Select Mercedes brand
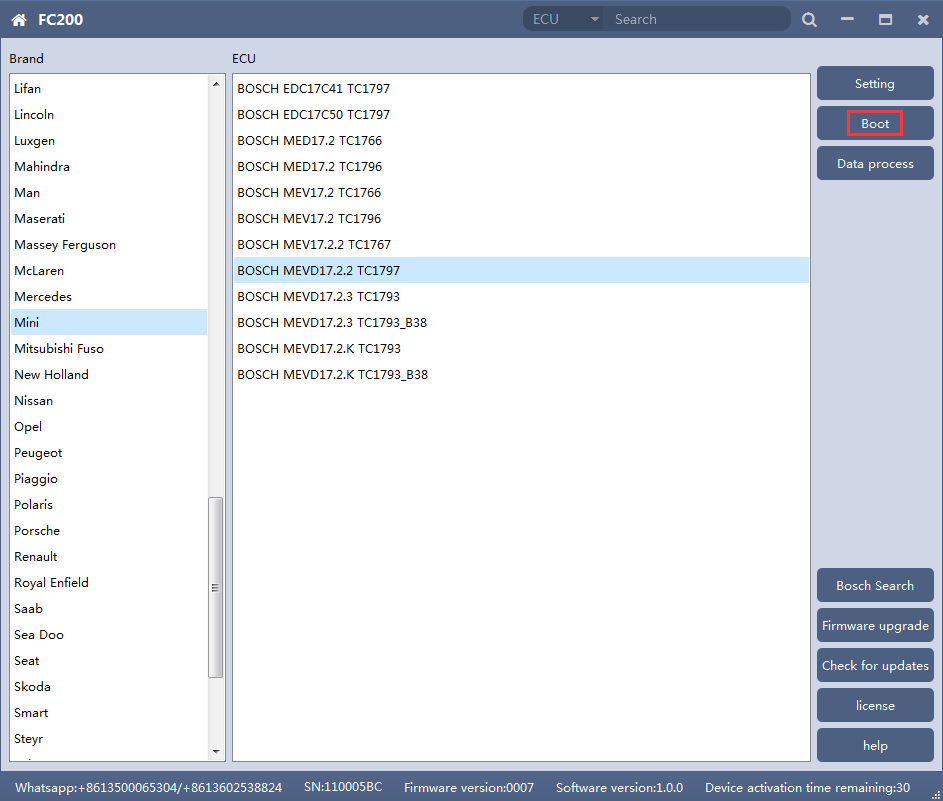 [x=109, y=296]
